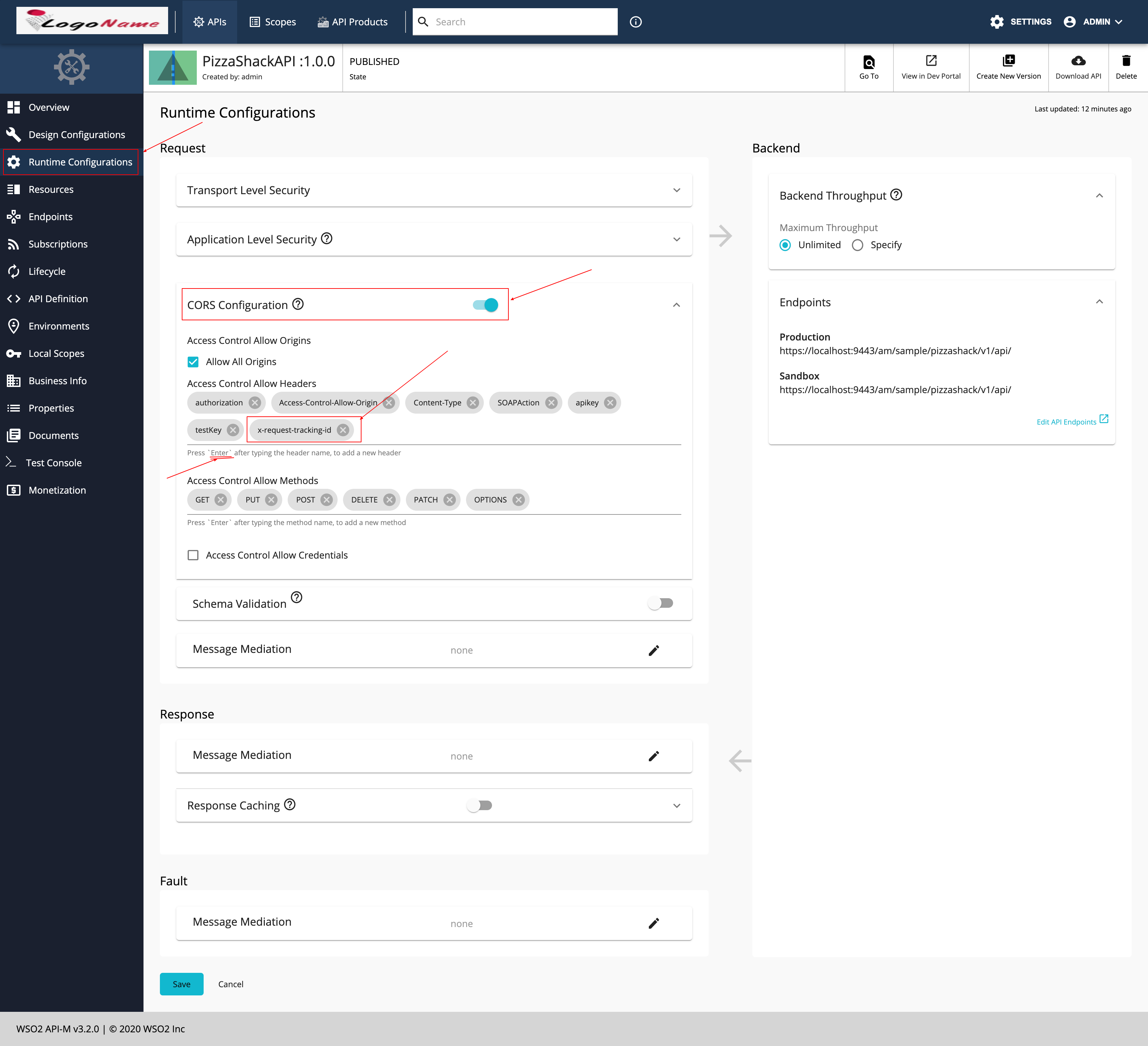Uncheck Allow All Origins
The width and height of the screenshot is (1148, 1046).
pyautogui.click(x=193, y=361)
